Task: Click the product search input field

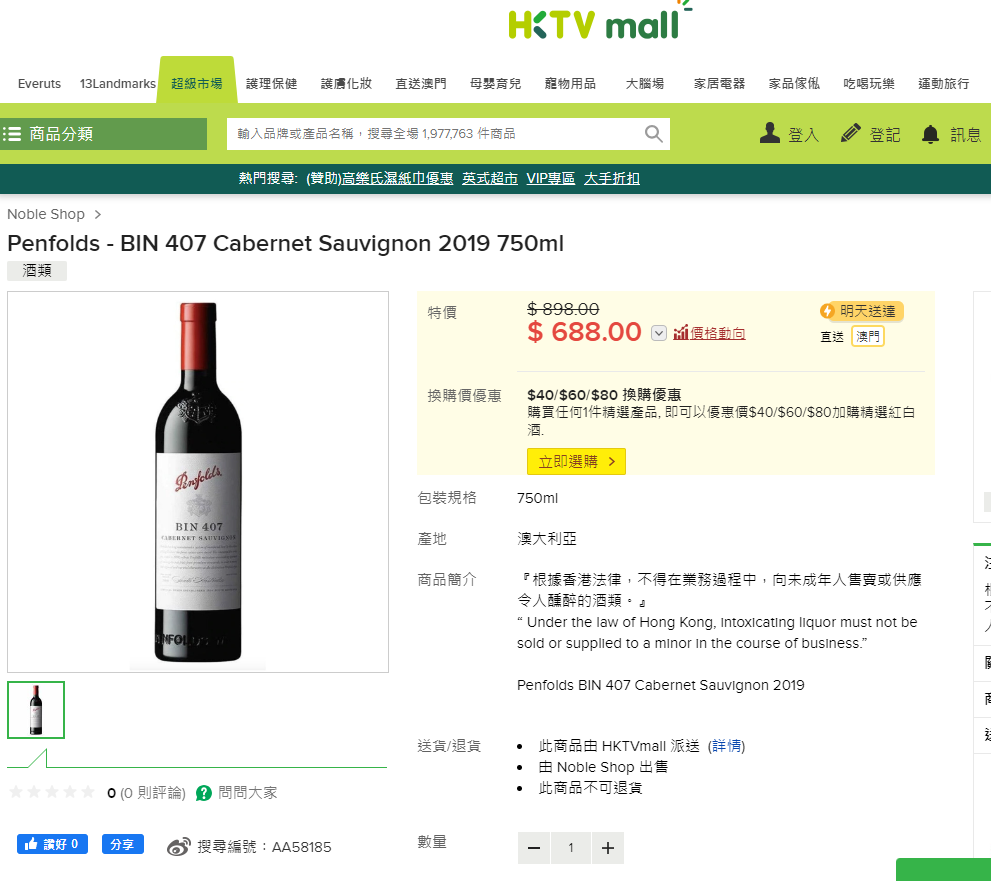Action: point(435,134)
